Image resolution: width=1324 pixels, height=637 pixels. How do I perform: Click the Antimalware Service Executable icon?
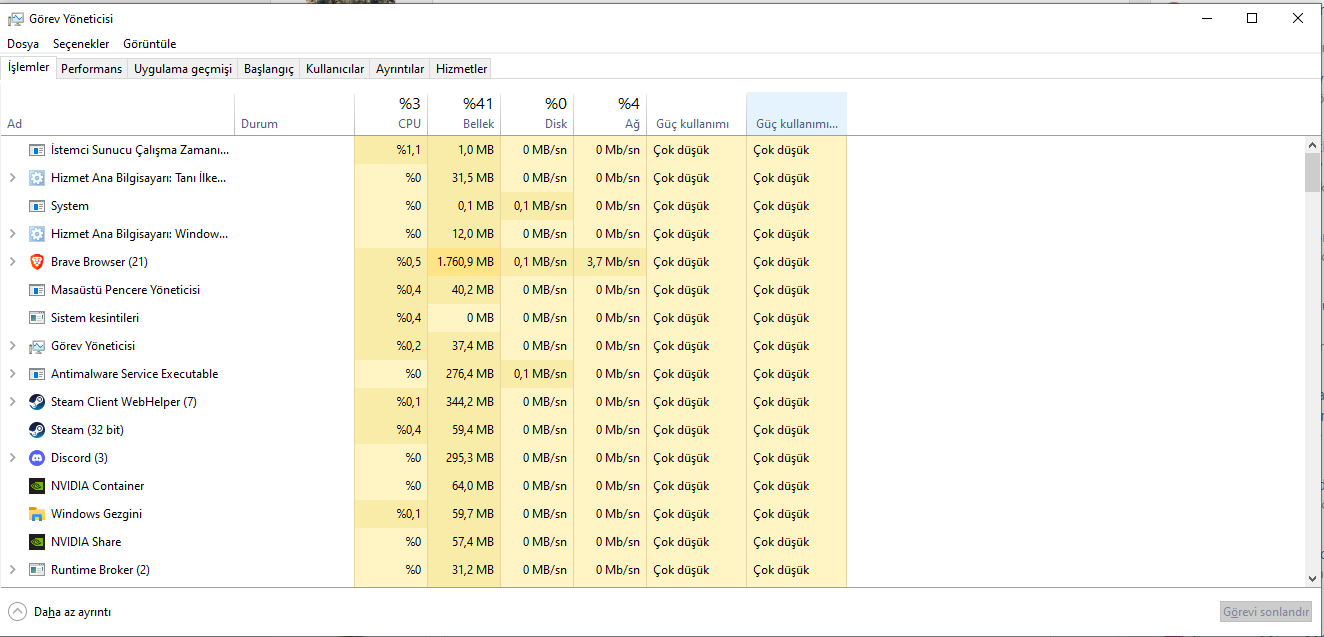click(x=37, y=374)
